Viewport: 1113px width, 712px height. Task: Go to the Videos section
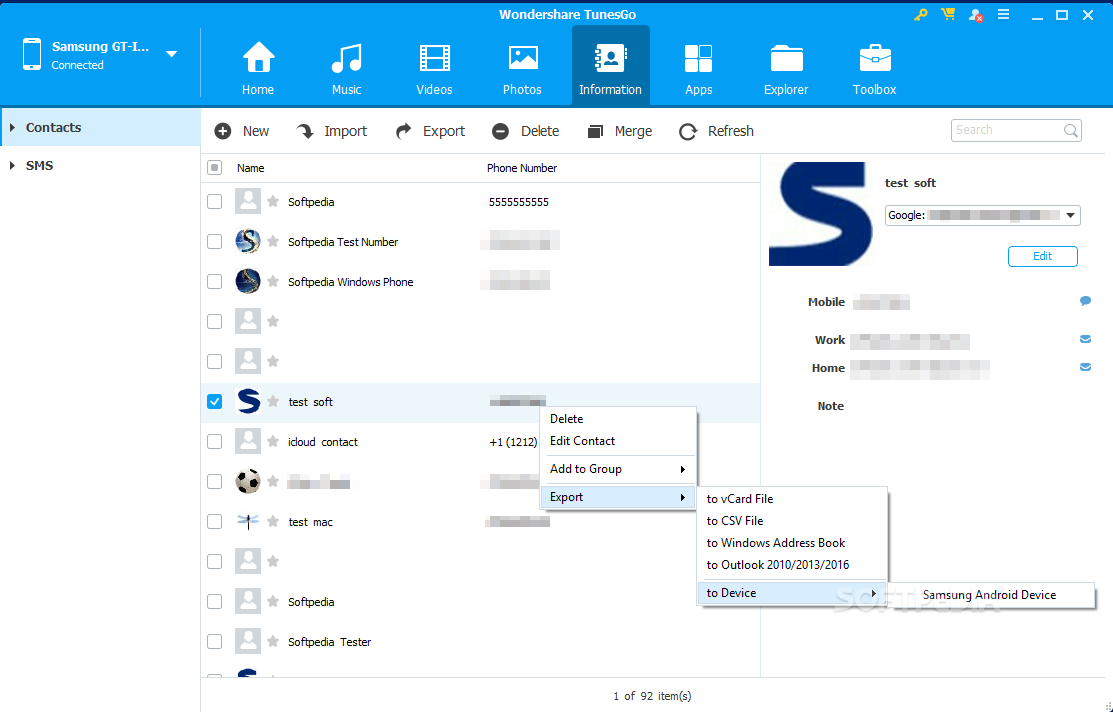tap(434, 69)
